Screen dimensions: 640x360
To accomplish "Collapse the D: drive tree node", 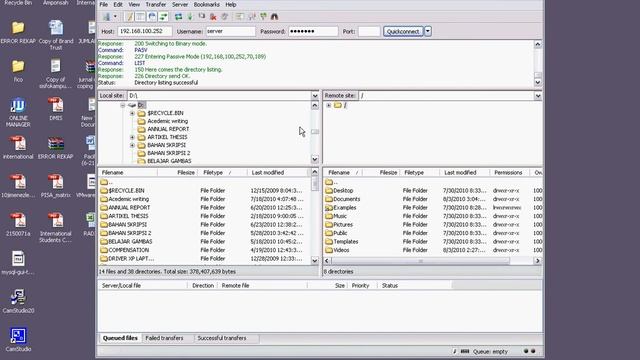I will 122,105.
